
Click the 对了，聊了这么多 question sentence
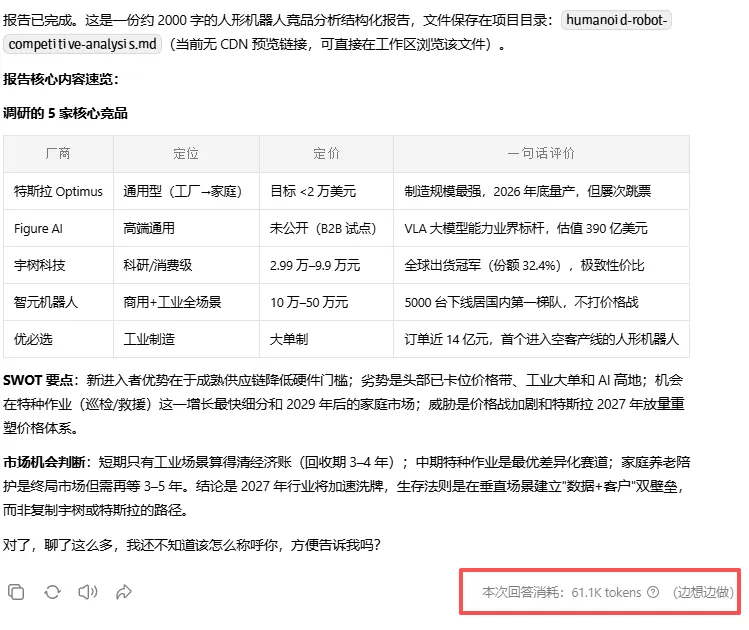pyautogui.click(x=192, y=545)
